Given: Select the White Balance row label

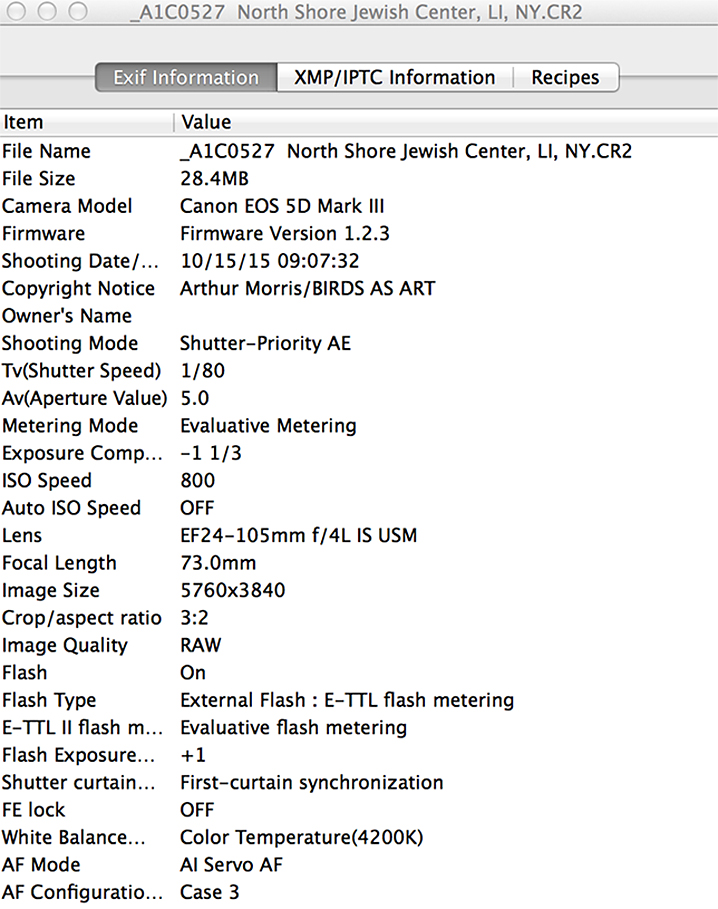Looking at the screenshot, I should point(74,838).
